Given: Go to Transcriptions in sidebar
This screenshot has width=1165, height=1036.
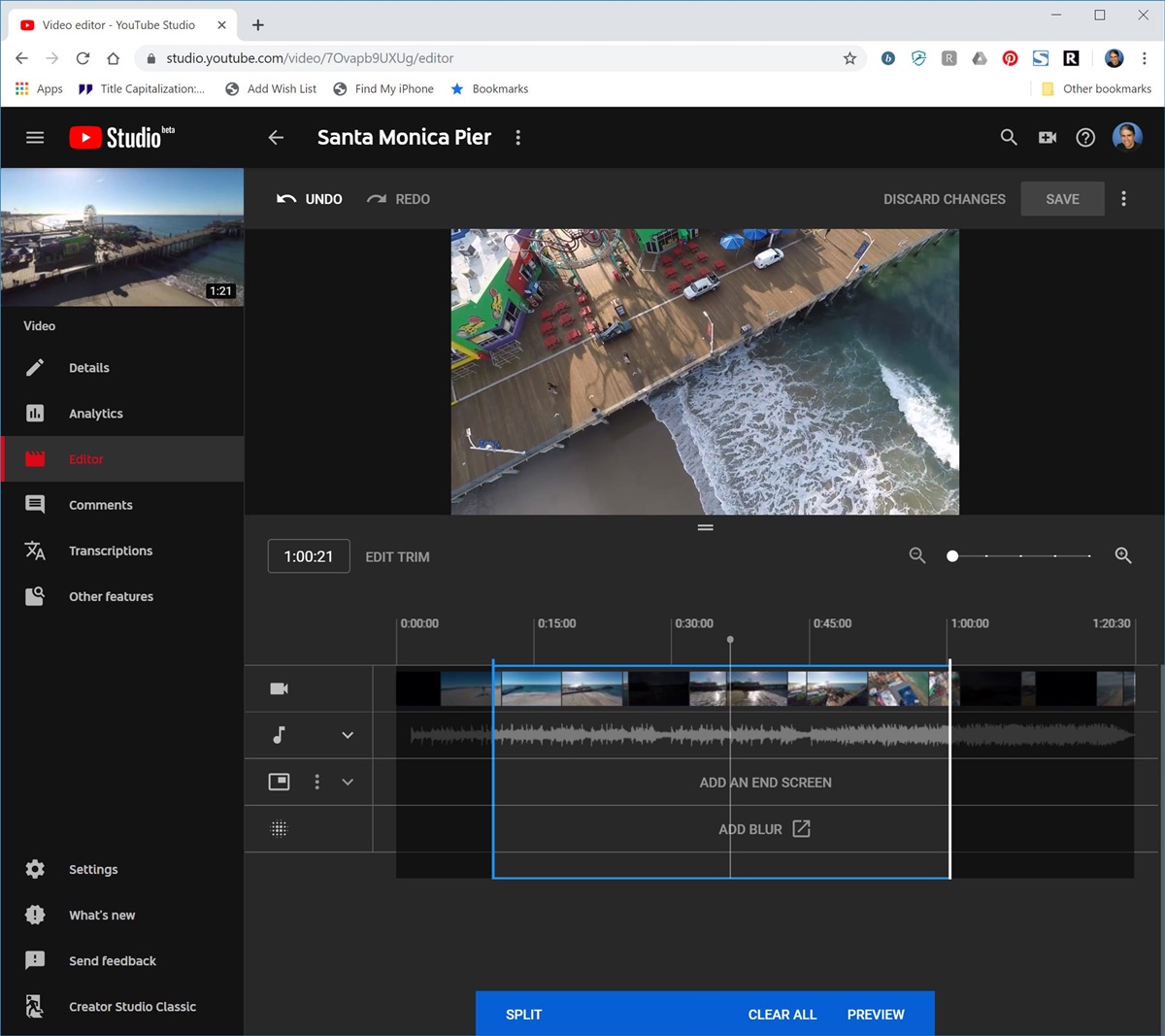Looking at the screenshot, I should 110,551.
